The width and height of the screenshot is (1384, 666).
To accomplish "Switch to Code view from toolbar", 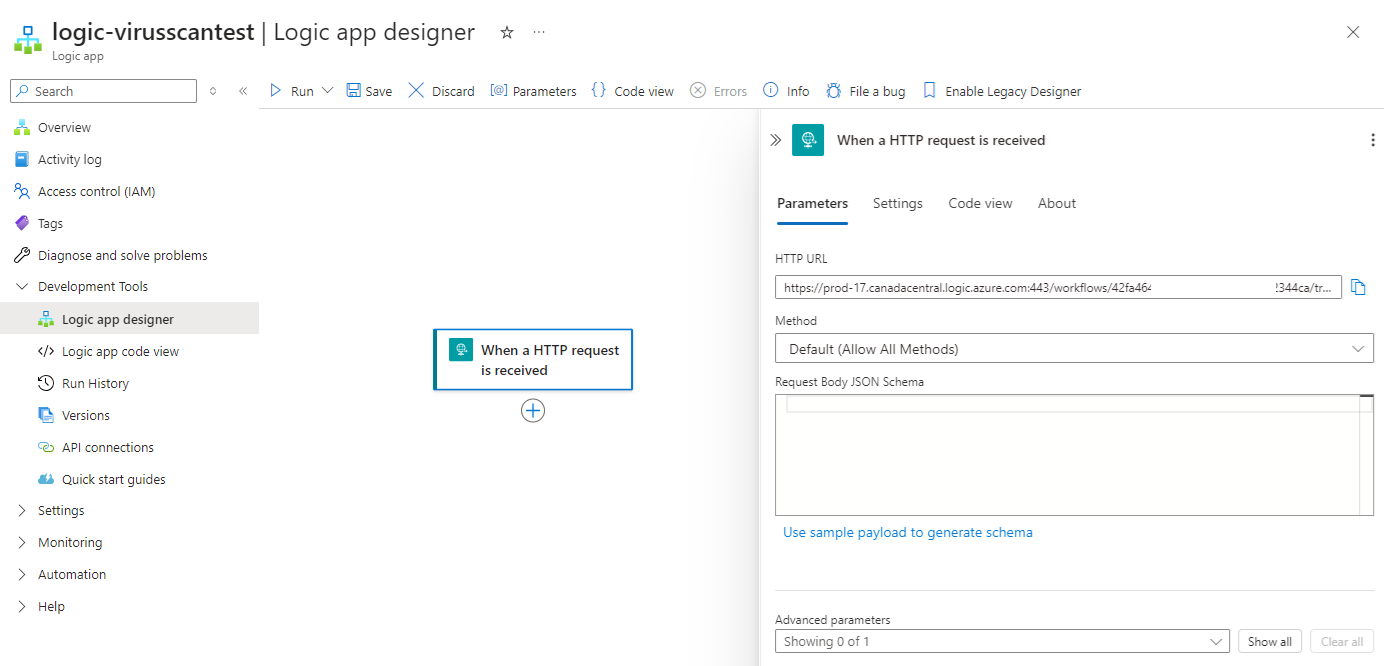I will click(632, 91).
